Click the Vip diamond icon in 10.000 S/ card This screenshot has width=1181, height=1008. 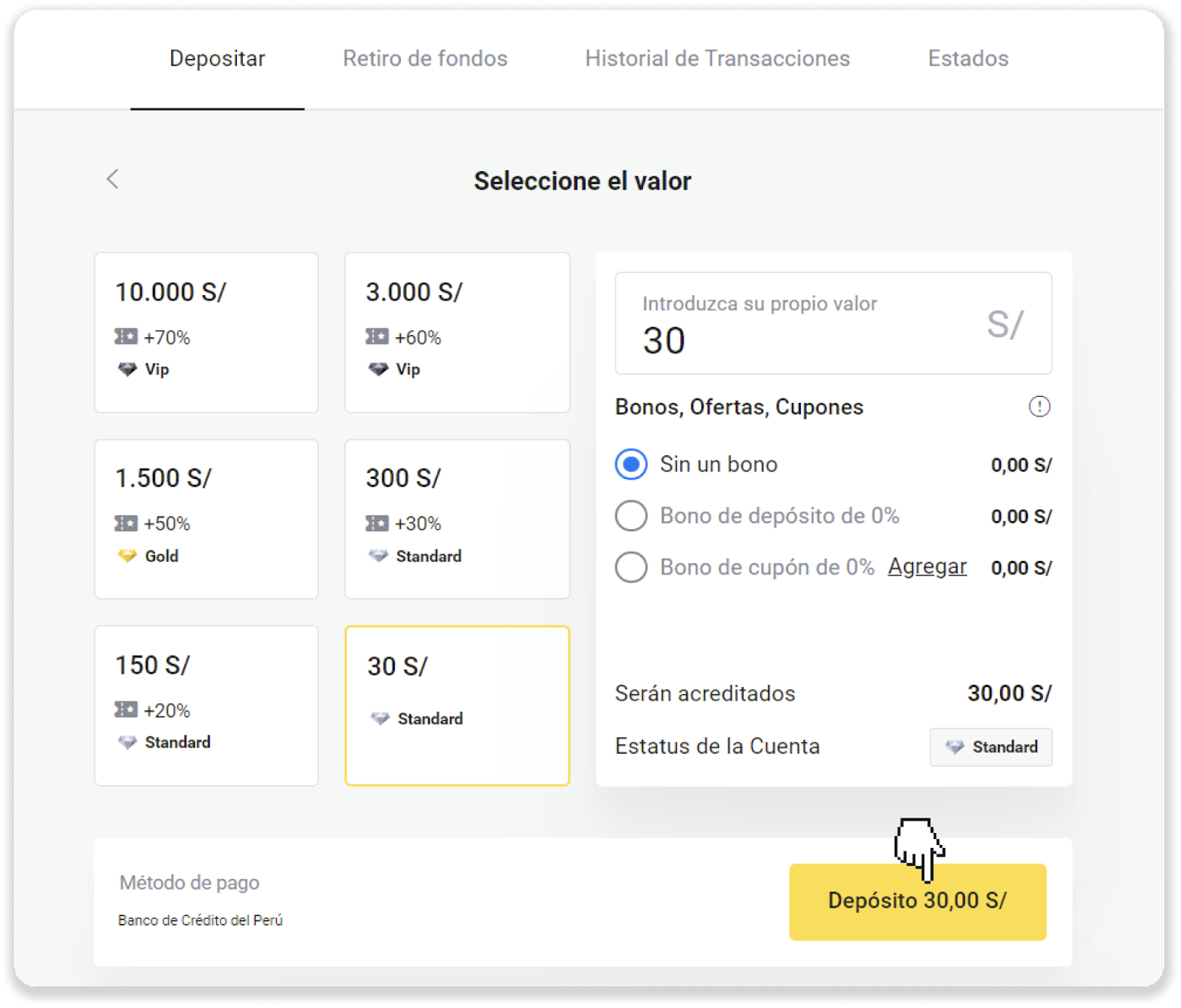pos(128,369)
